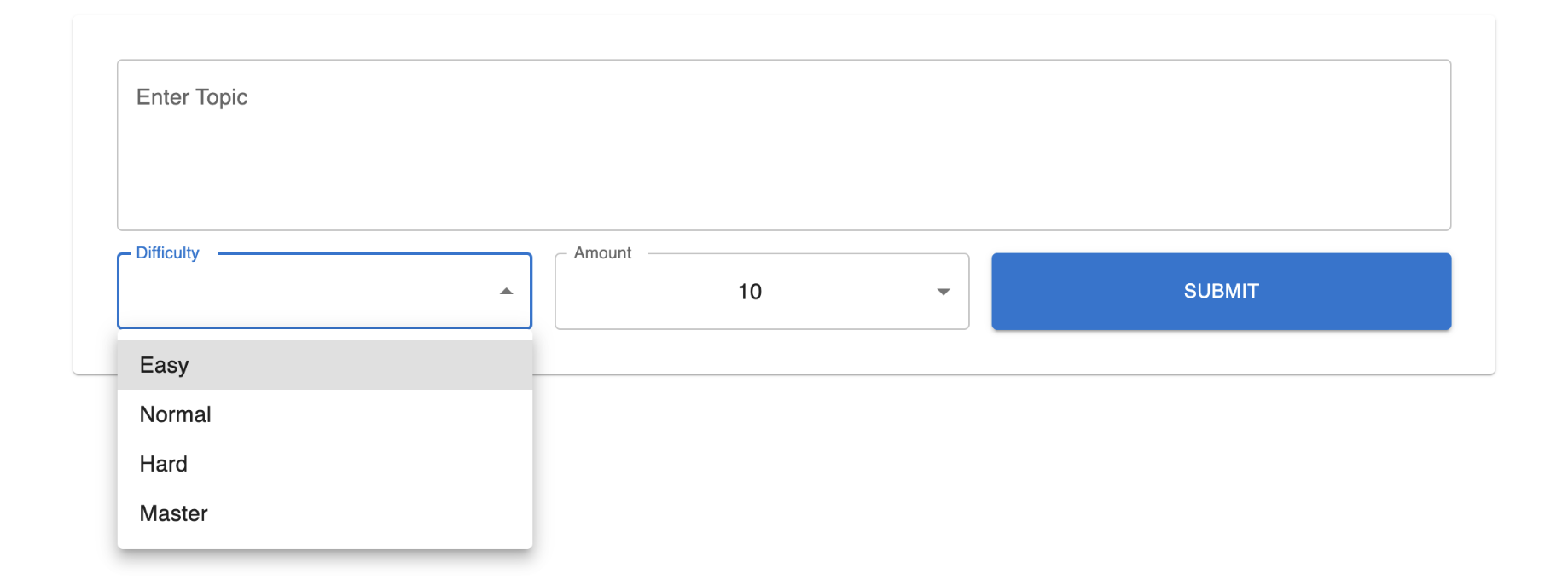Select Master in the difficulty list
The height and width of the screenshot is (585, 1568).
click(x=174, y=513)
